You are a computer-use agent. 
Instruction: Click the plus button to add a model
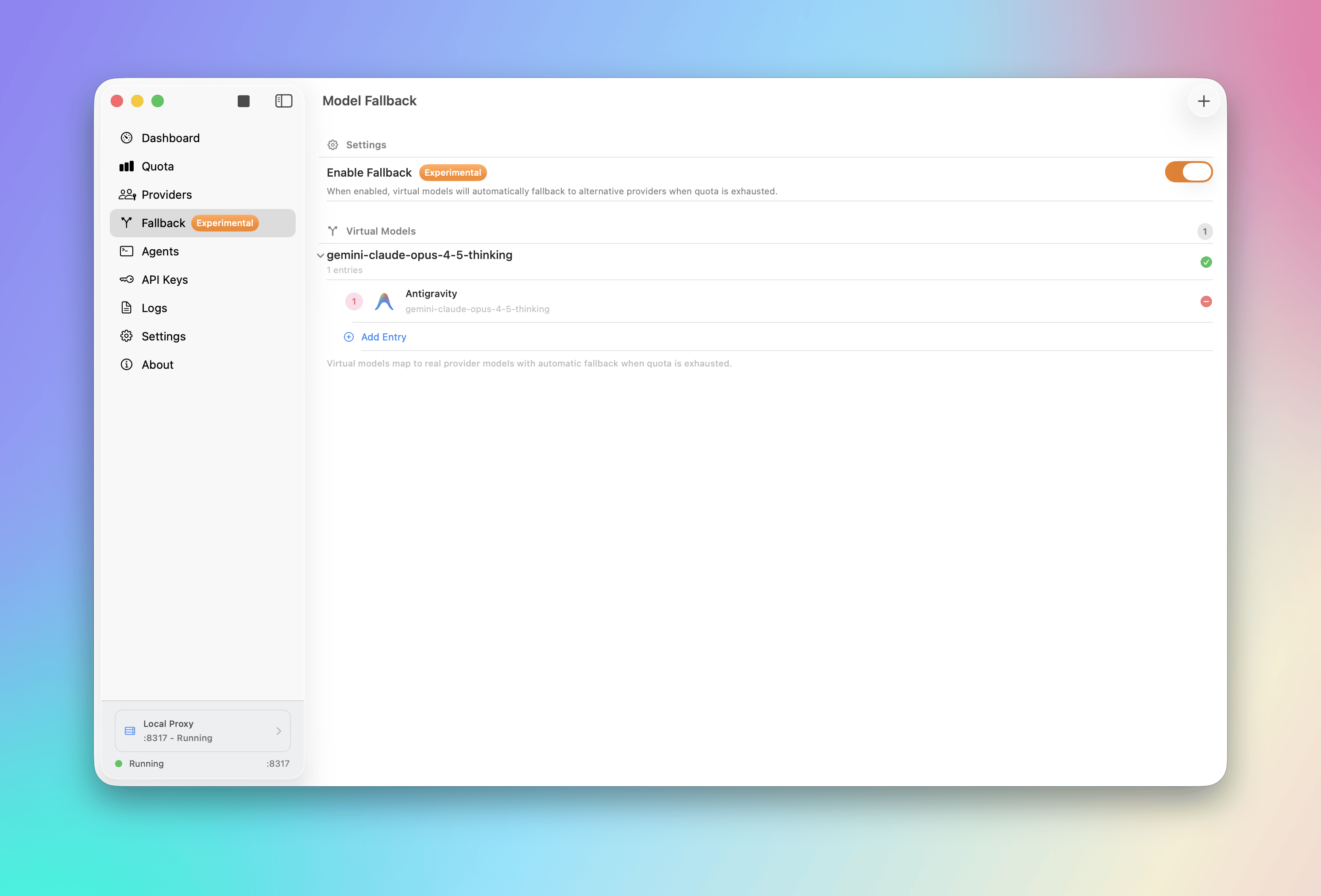[x=1204, y=100]
